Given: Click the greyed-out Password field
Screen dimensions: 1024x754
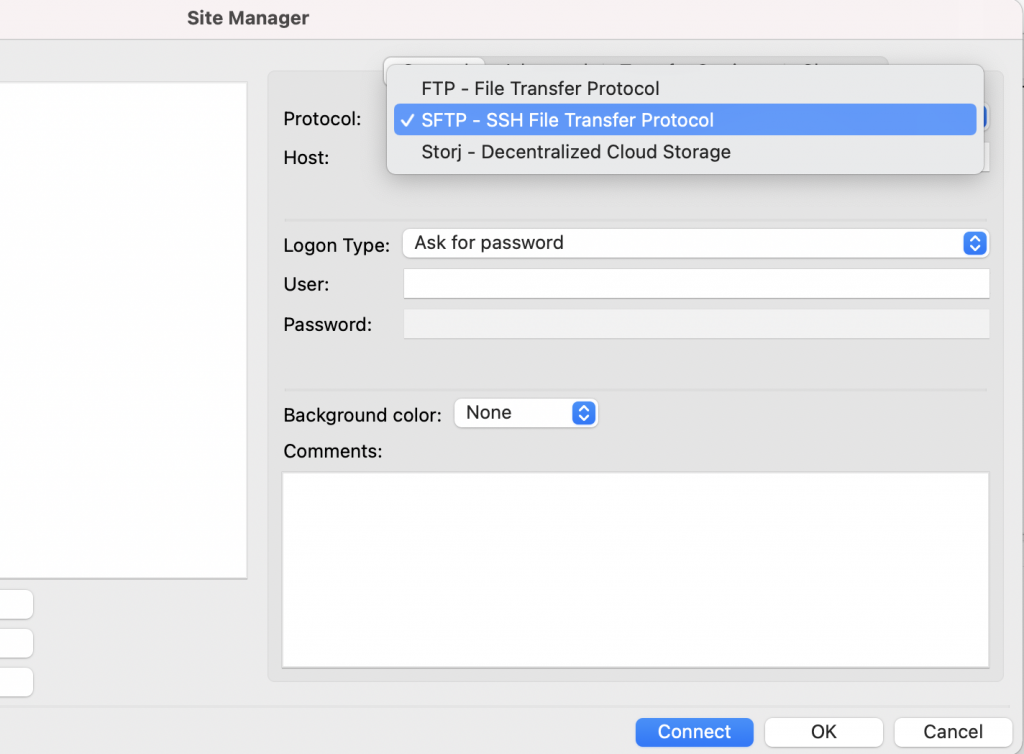Looking at the screenshot, I should pyautogui.click(x=696, y=324).
